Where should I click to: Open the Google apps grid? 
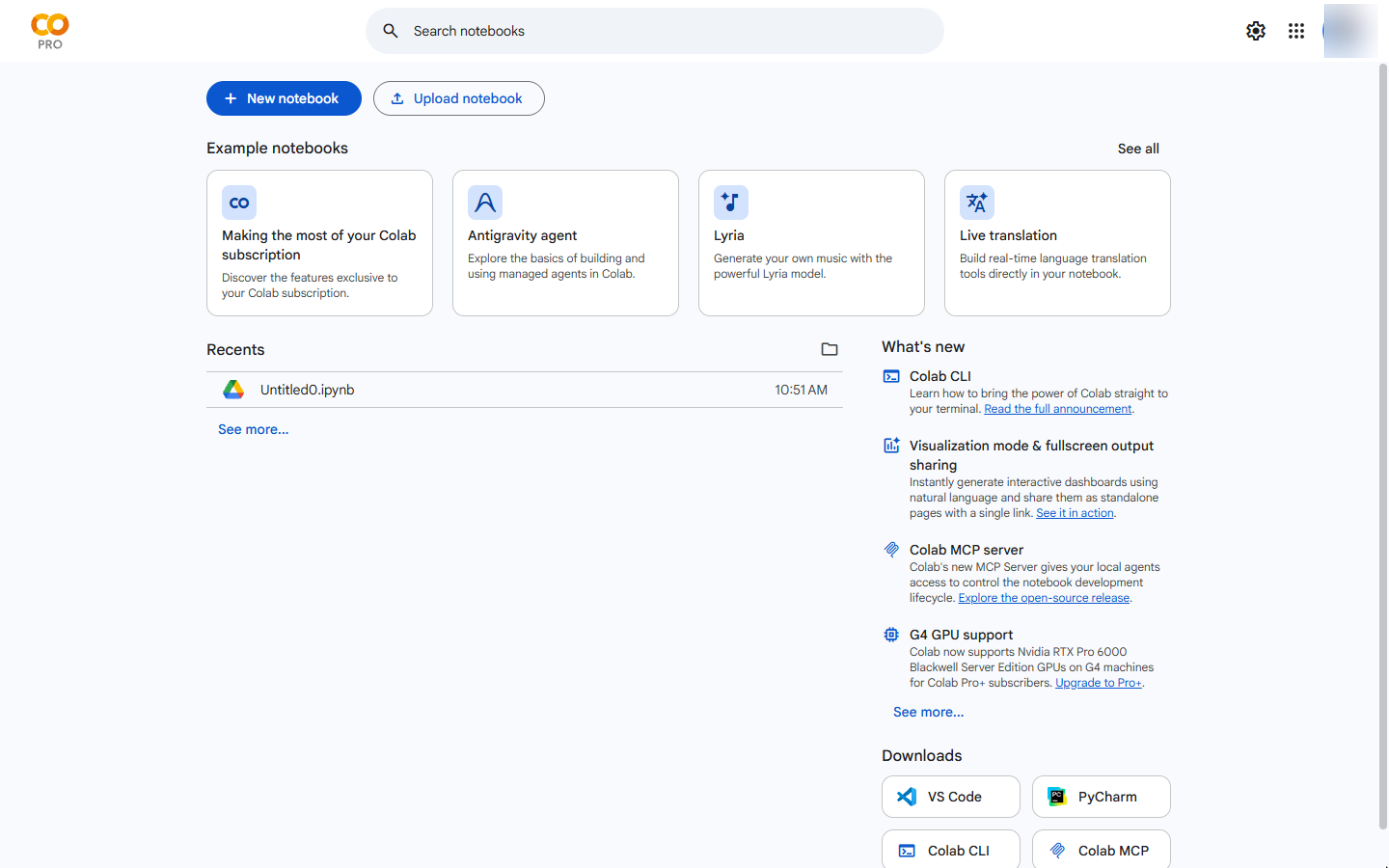(1296, 31)
